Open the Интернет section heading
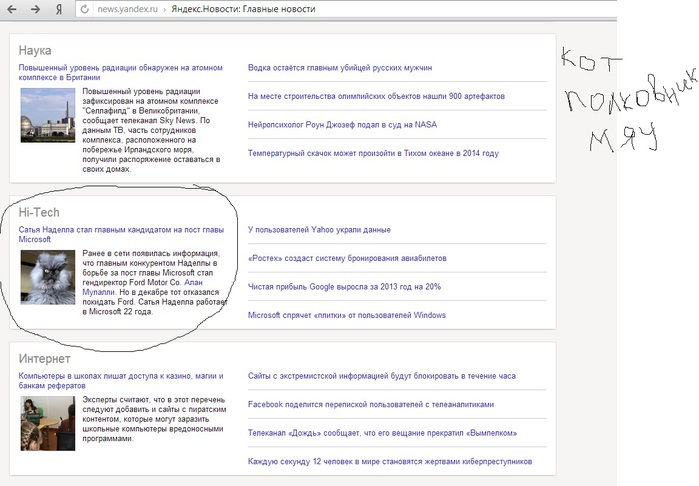Screen dimensions: 699x486 [x=45, y=358]
